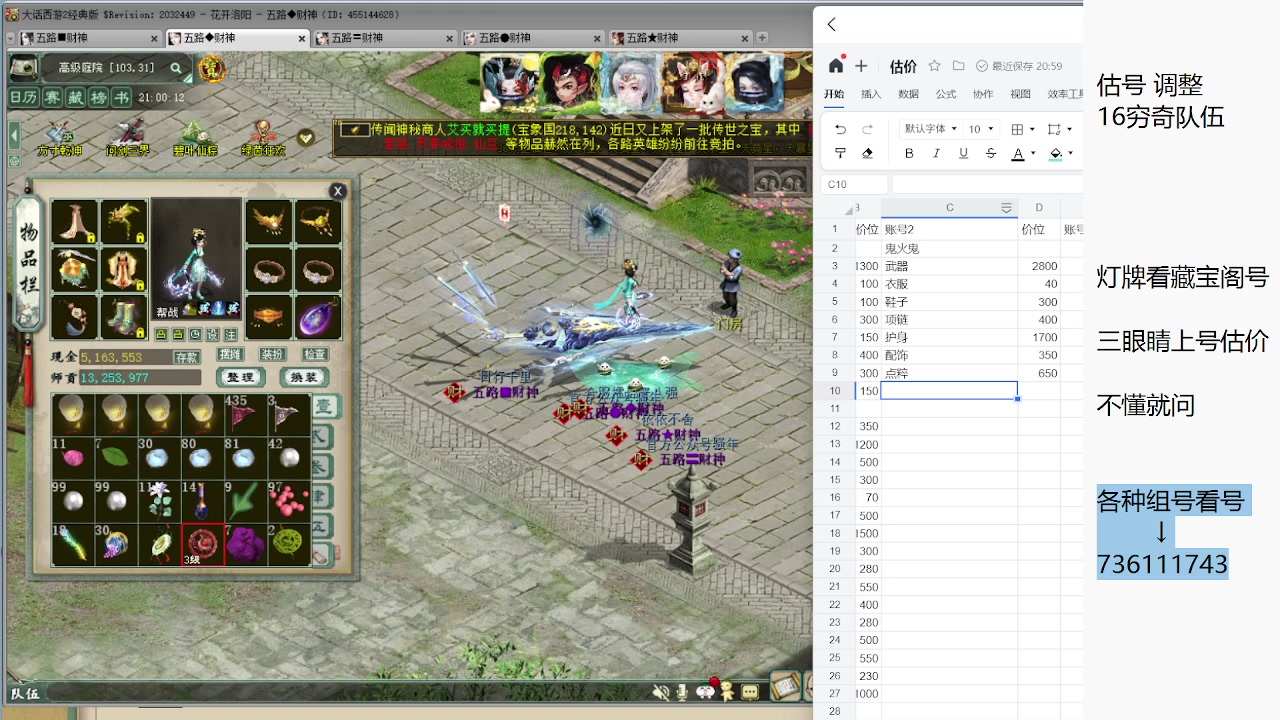
Task: Clear formatting with eraser icon
Action: [x=867, y=153]
